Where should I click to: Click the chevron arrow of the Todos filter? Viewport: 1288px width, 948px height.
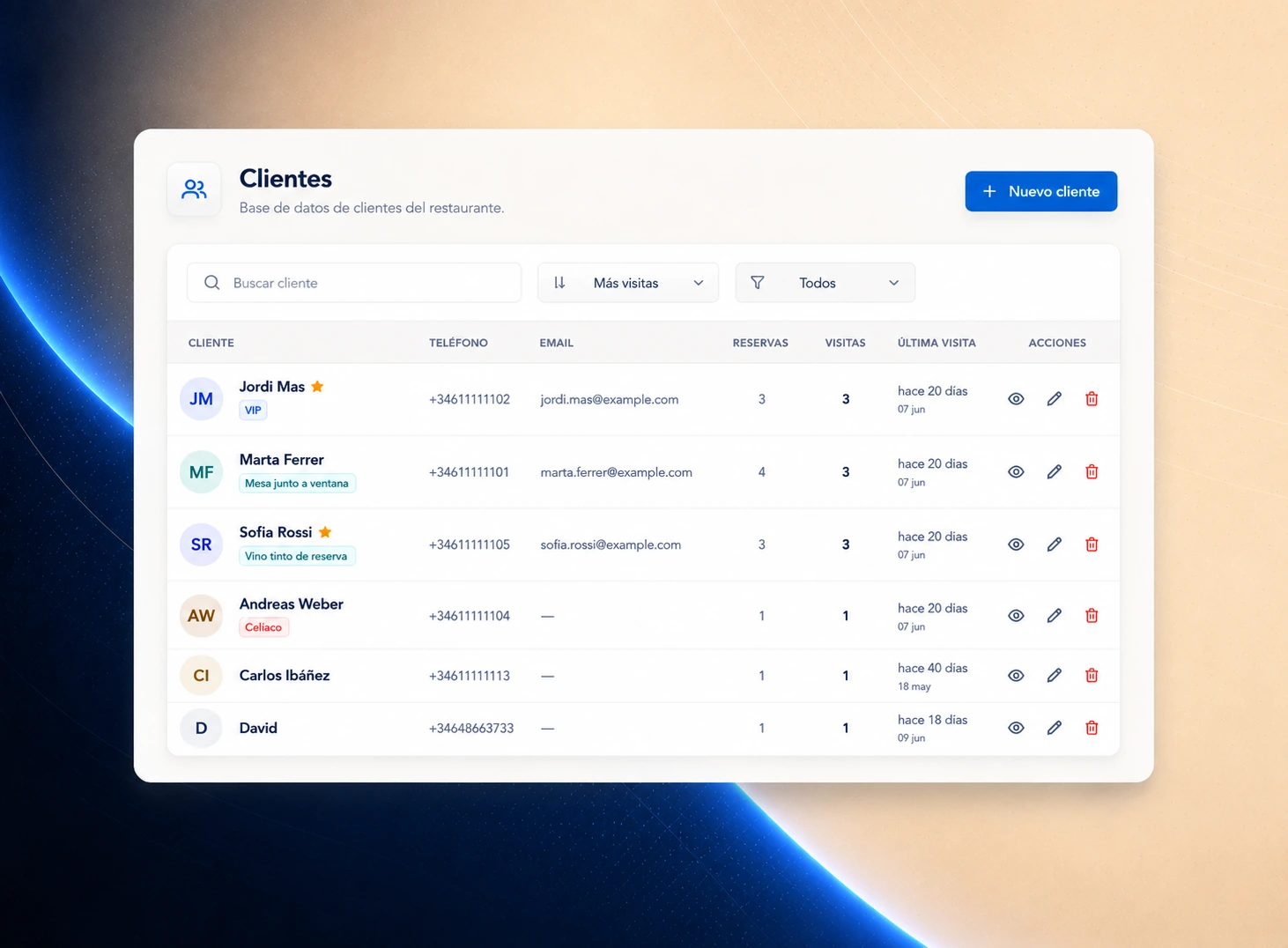click(x=893, y=283)
